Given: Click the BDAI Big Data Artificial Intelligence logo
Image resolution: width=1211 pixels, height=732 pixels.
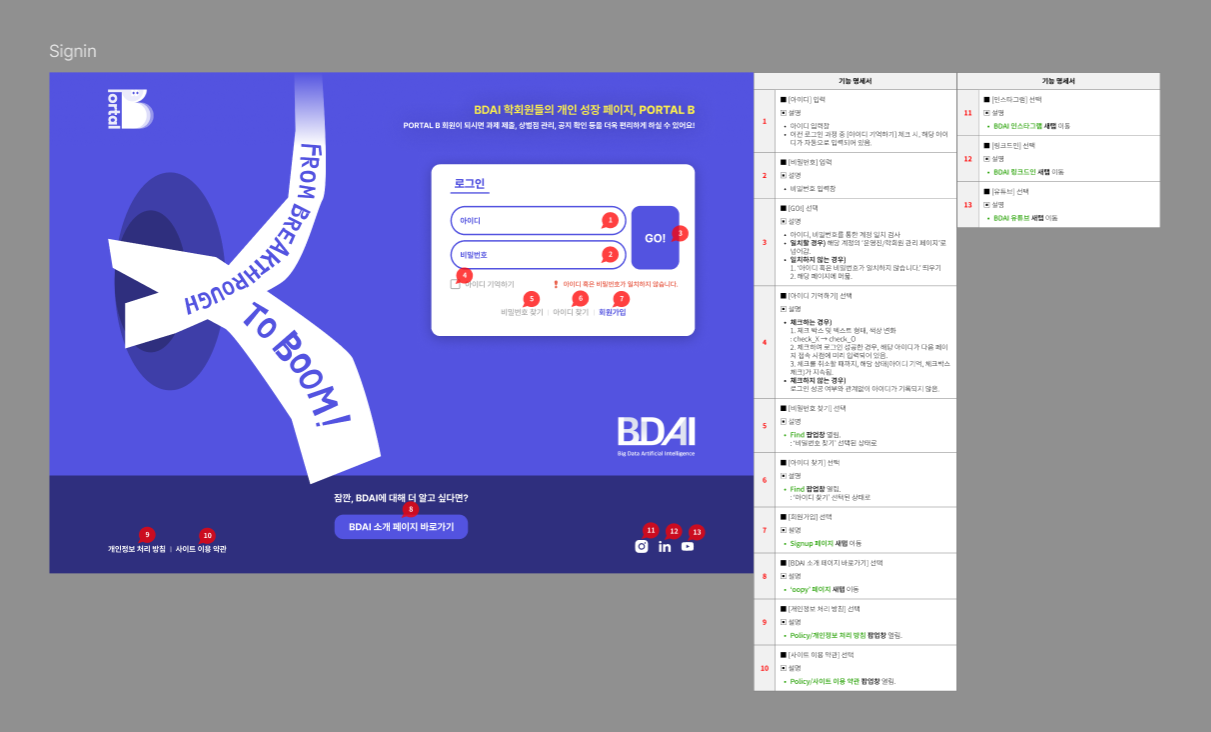Looking at the screenshot, I should click(x=656, y=437).
